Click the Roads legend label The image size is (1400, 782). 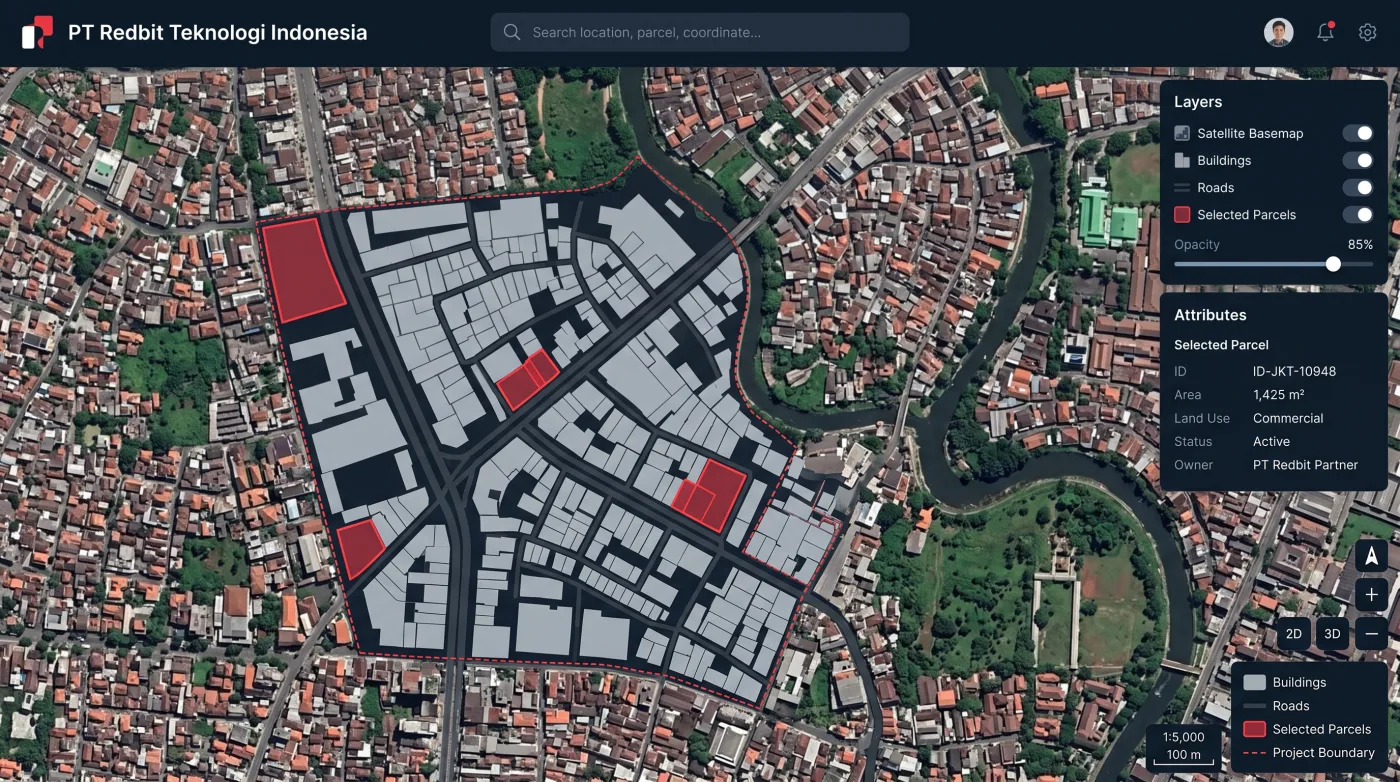(x=1291, y=706)
